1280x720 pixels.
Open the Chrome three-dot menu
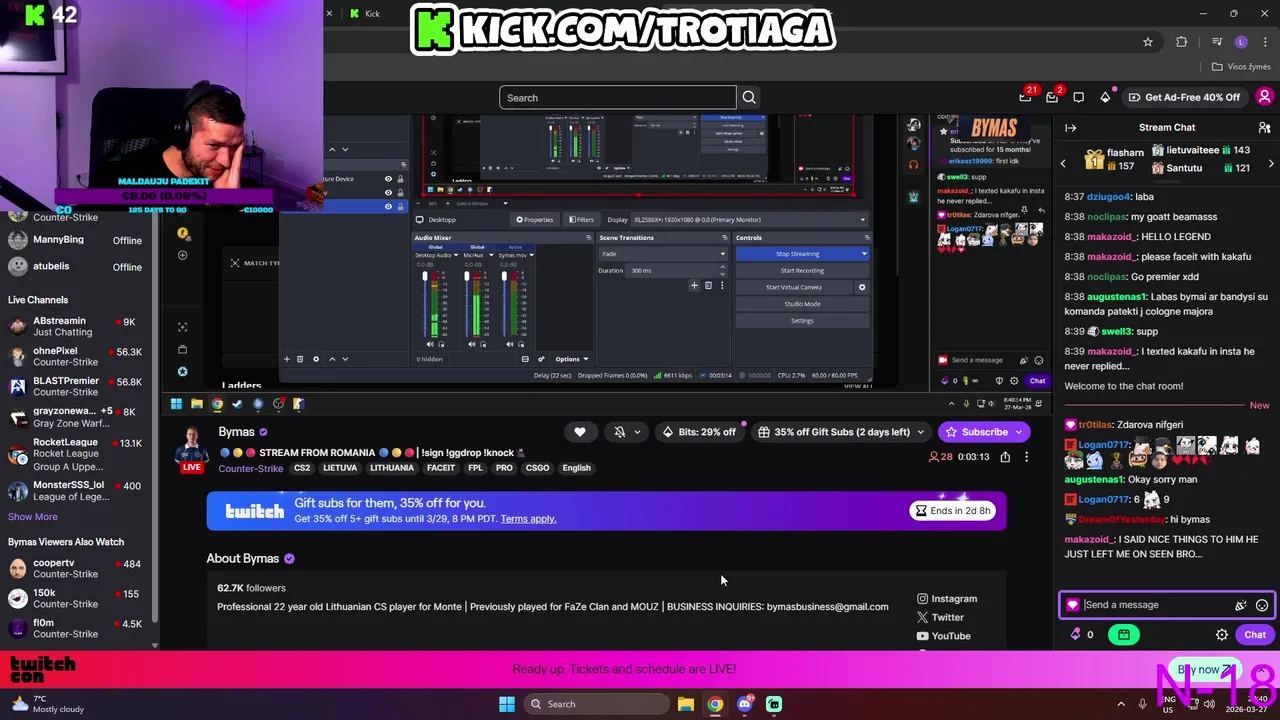[x=1264, y=42]
